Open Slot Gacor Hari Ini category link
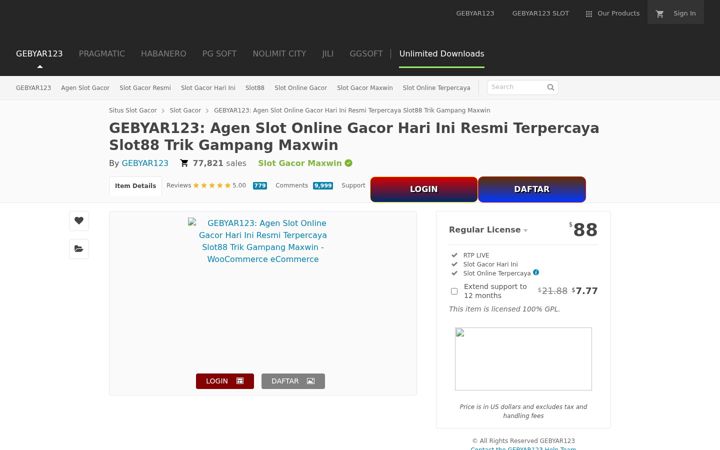720x450 pixels. tap(208, 88)
